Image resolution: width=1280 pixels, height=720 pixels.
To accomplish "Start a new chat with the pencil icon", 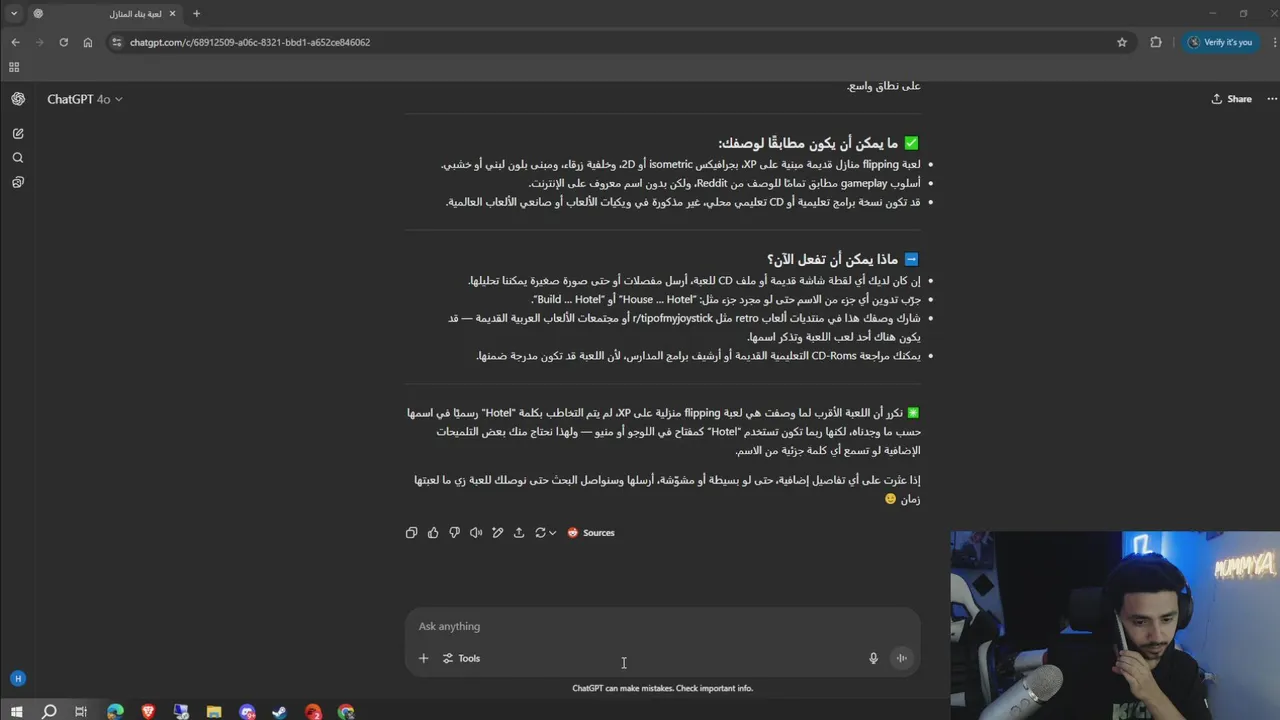I will (x=18, y=133).
